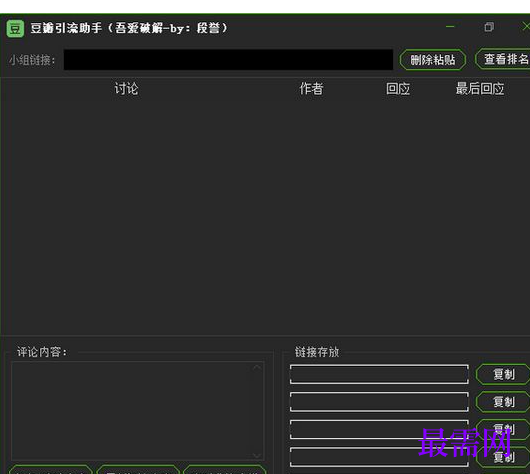Image resolution: width=530 pixels, height=474 pixels.
Task: Focus the first 链接存放 input field
Action: 379,374
